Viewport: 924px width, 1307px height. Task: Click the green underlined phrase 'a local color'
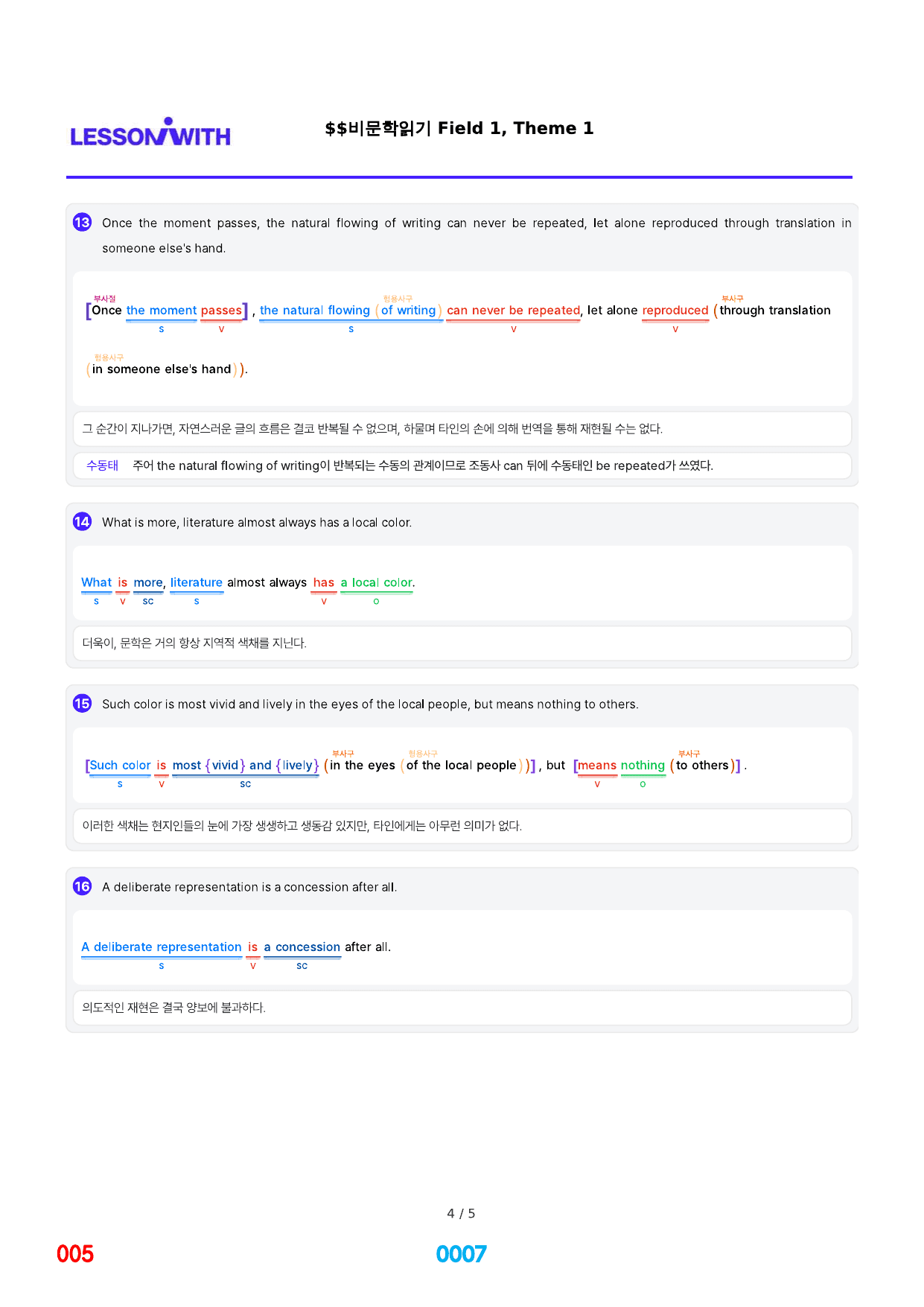(377, 582)
